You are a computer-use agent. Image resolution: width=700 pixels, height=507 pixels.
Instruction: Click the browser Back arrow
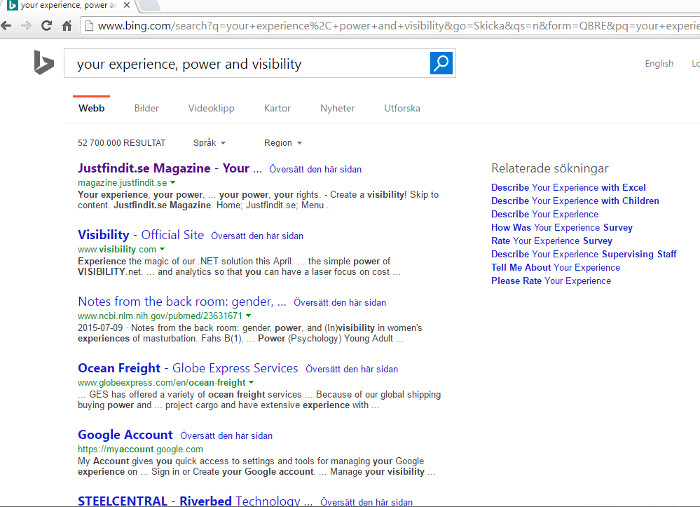[6, 25]
